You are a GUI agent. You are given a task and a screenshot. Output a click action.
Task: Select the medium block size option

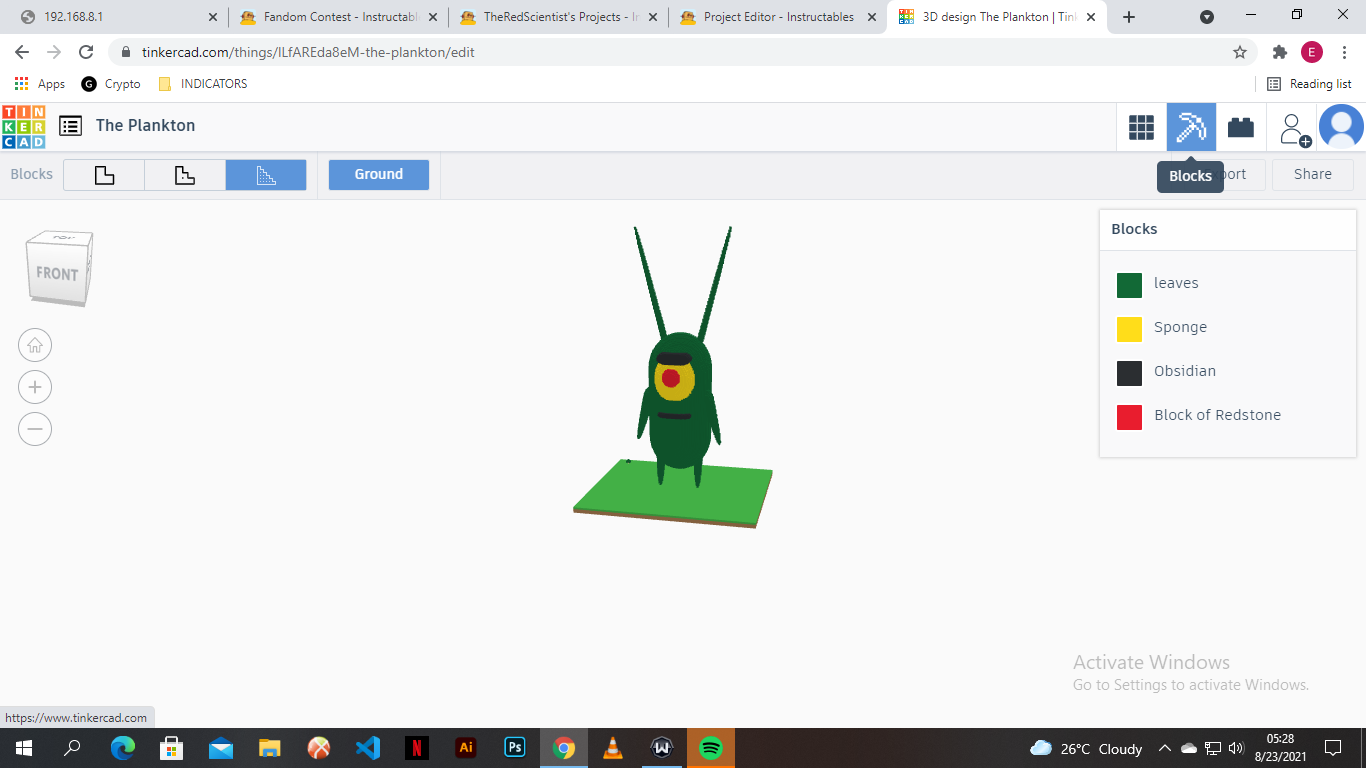click(185, 175)
